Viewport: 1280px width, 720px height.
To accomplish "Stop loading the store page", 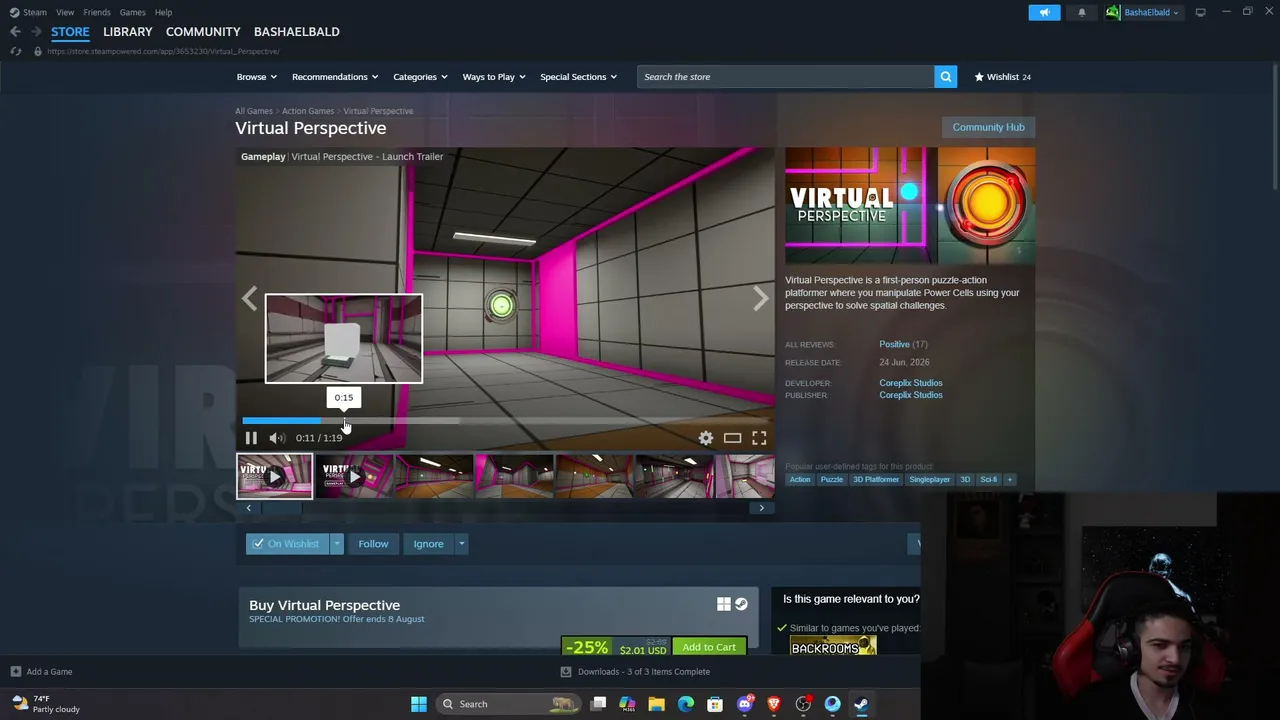I will (15, 51).
